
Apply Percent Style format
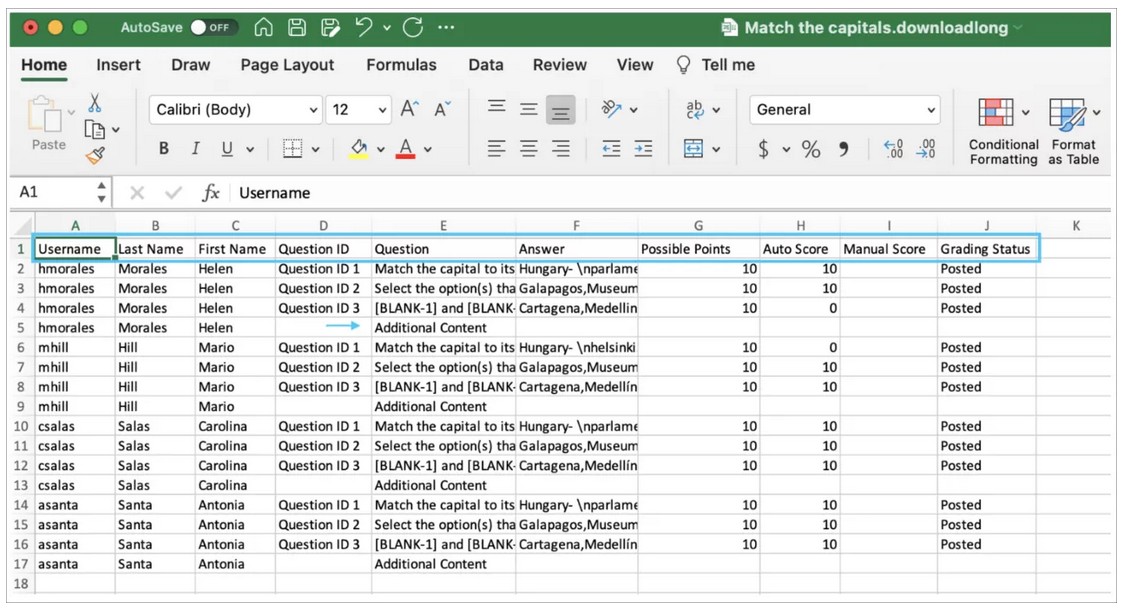tap(811, 149)
